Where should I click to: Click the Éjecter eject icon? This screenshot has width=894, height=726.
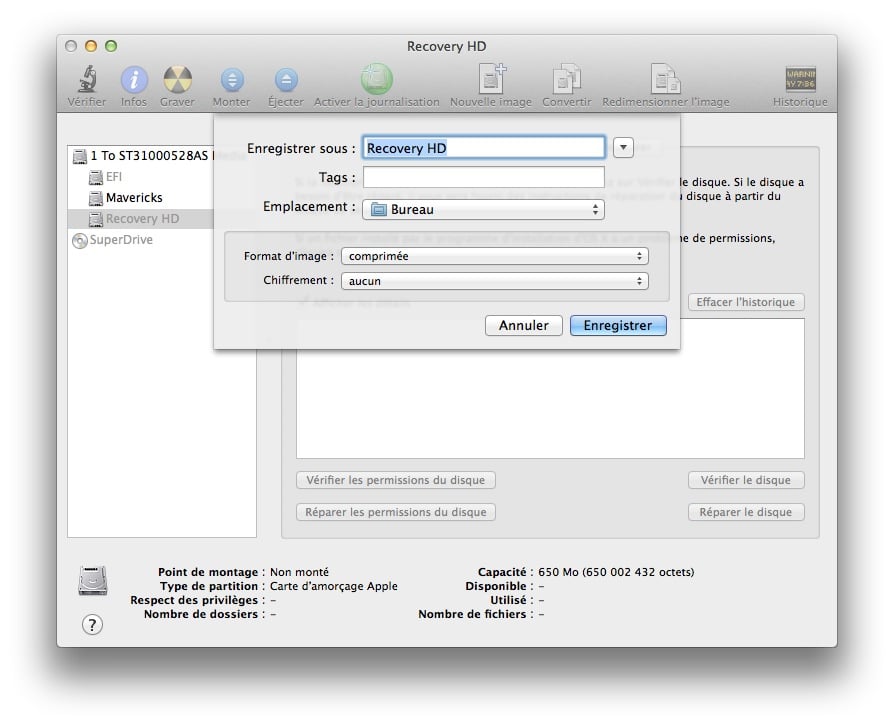(286, 80)
